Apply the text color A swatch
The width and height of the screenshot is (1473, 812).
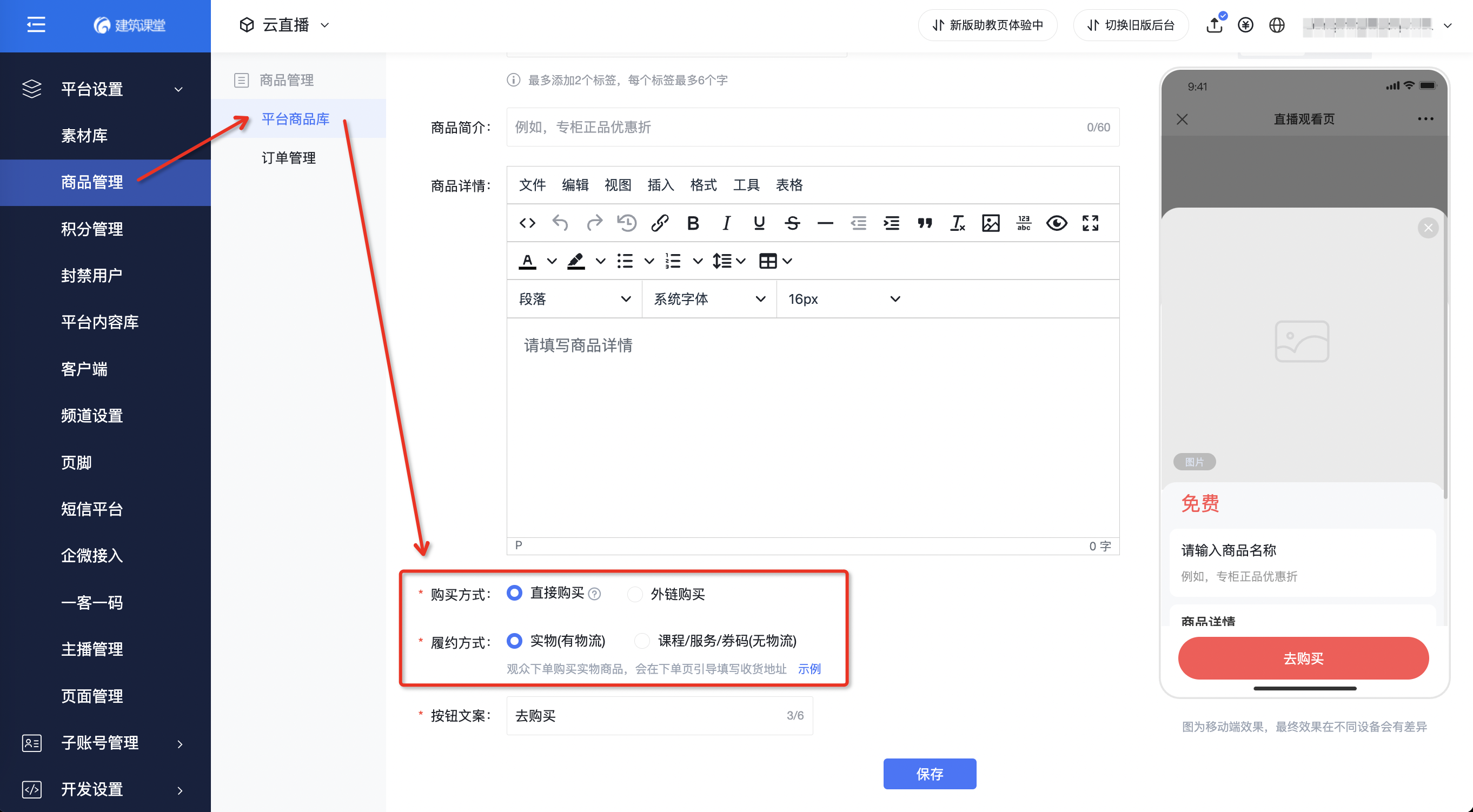tap(527, 261)
